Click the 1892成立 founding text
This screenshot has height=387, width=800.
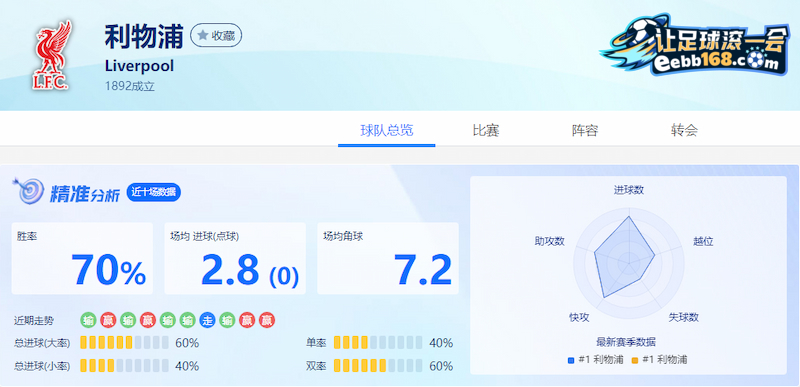130,86
